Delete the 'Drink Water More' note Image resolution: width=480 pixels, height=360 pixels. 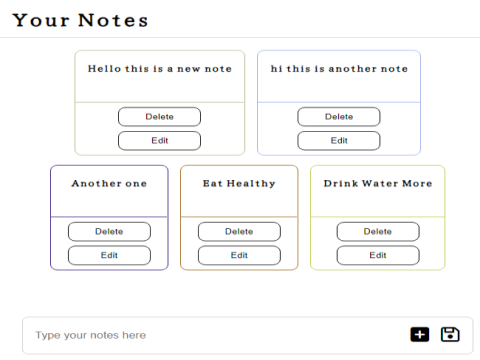coord(378,231)
